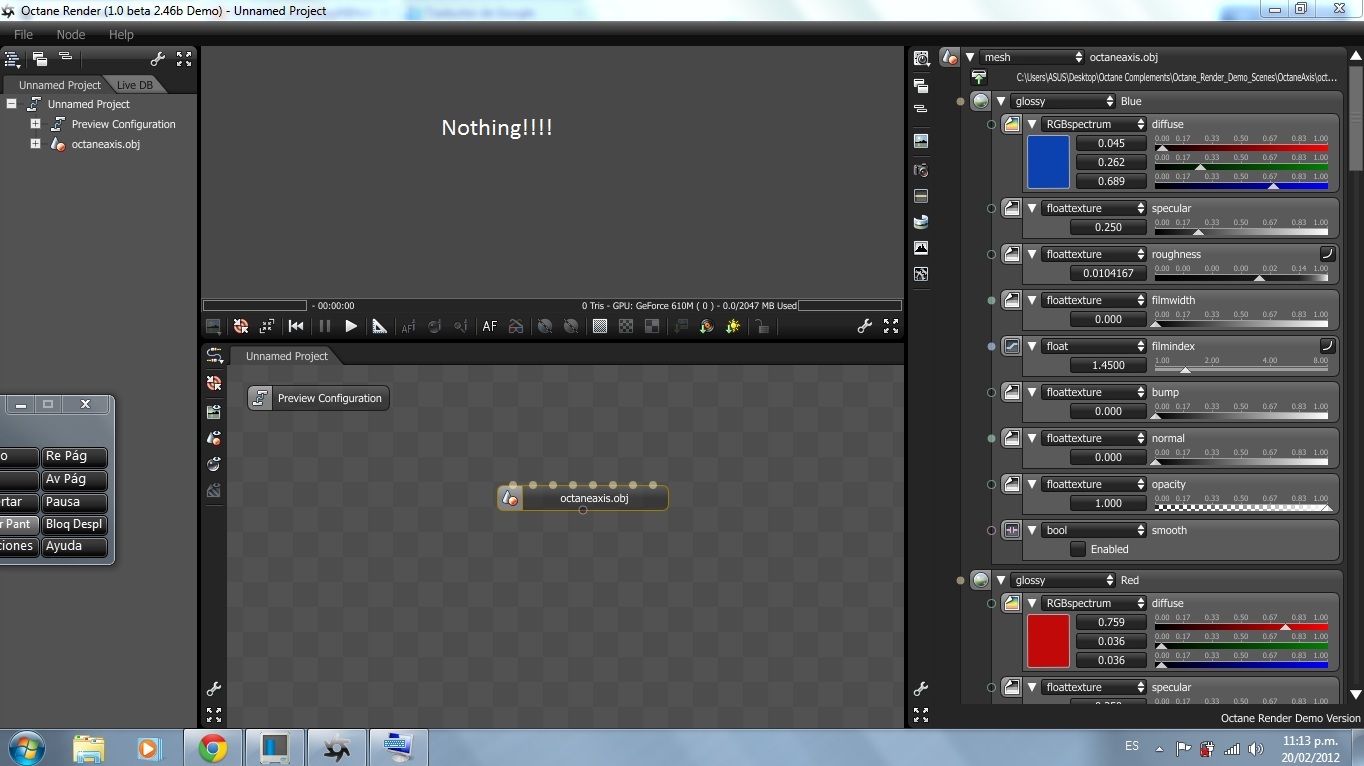The height and width of the screenshot is (766, 1364).
Task: Open the glossy dropdown for Blue material
Action: [x=1063, y=101]
